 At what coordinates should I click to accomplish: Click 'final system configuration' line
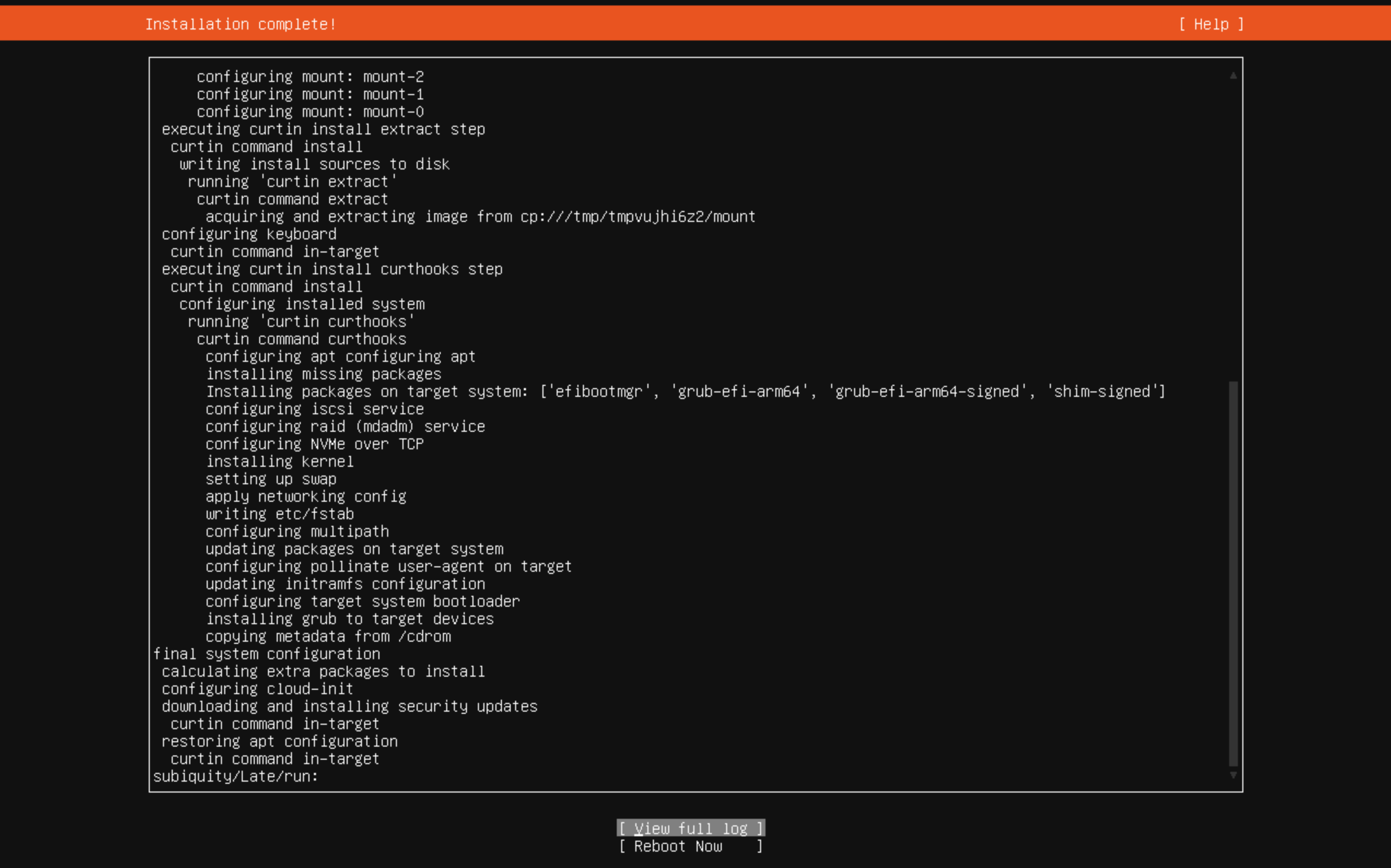click(x=266, y=654)
